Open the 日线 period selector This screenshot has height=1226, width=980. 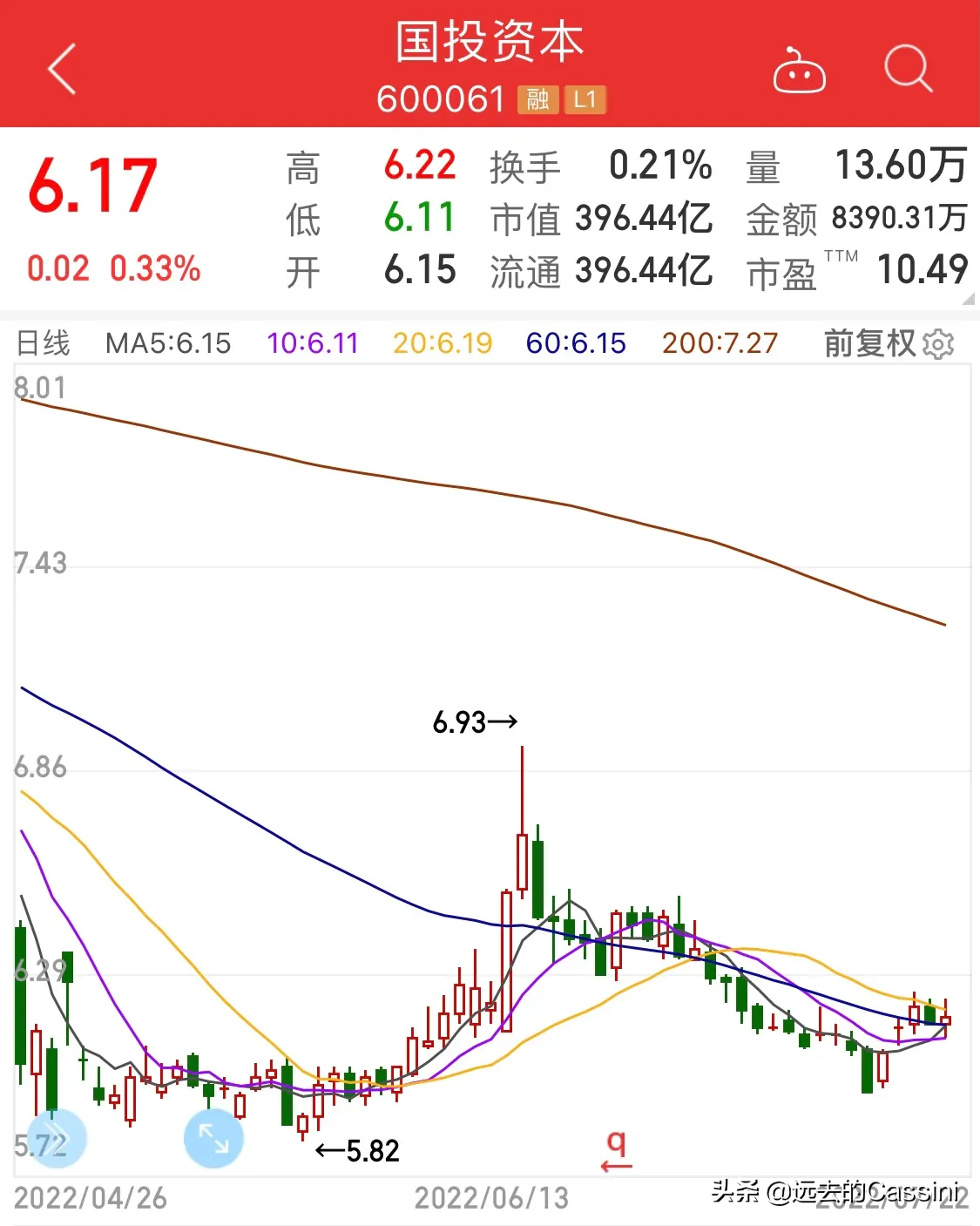pyautogui.click(x=44, y=343)
